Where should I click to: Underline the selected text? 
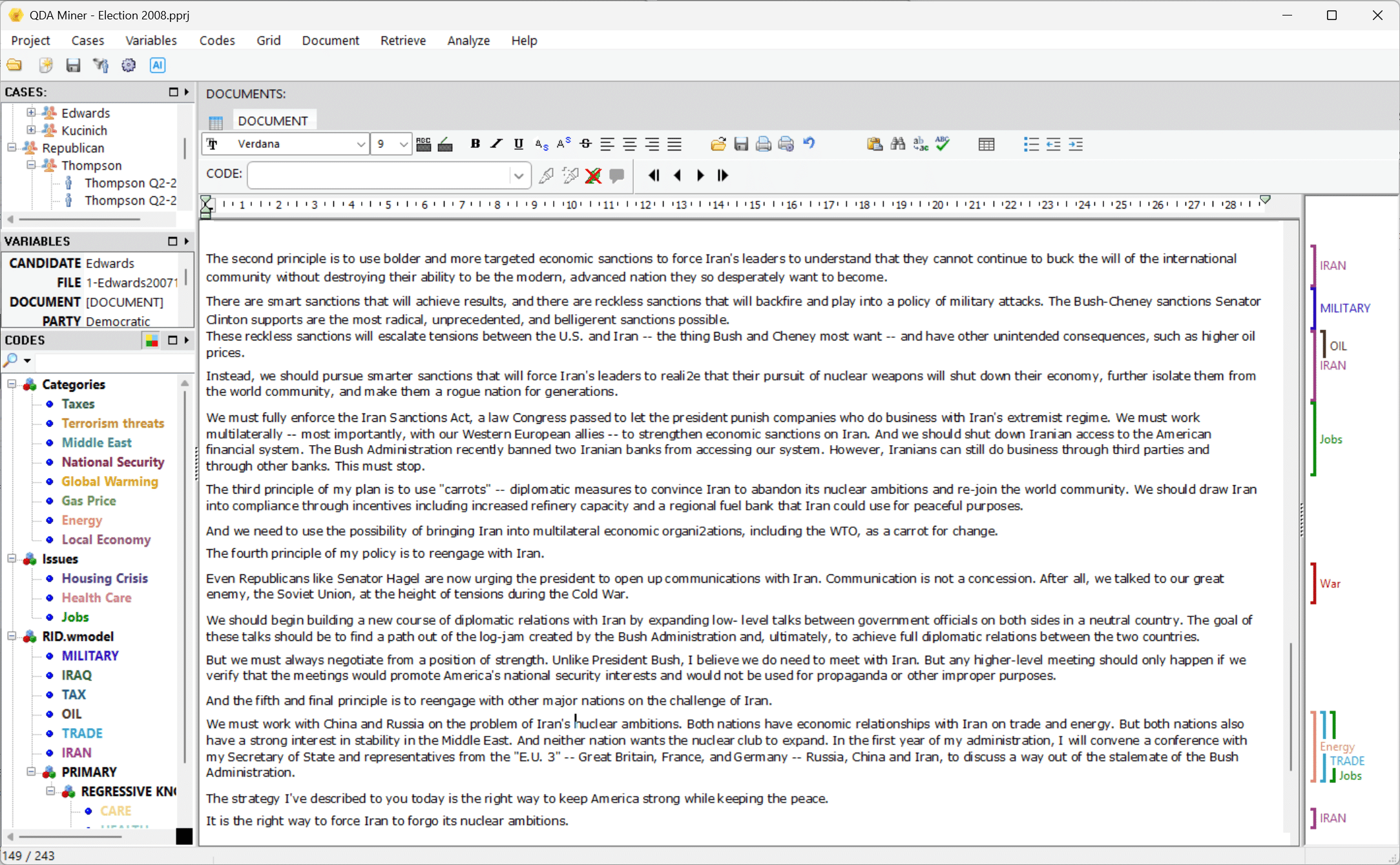pos(518,144)
